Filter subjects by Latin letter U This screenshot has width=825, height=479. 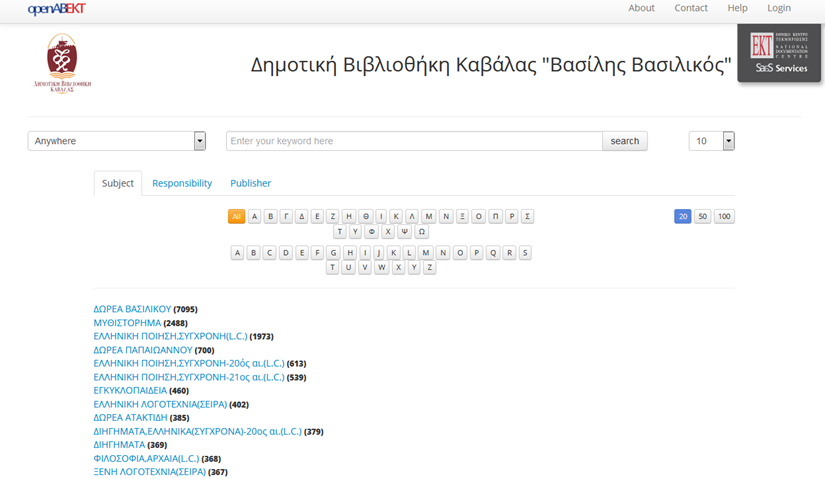pyautogui.click(x=348, y=267)
